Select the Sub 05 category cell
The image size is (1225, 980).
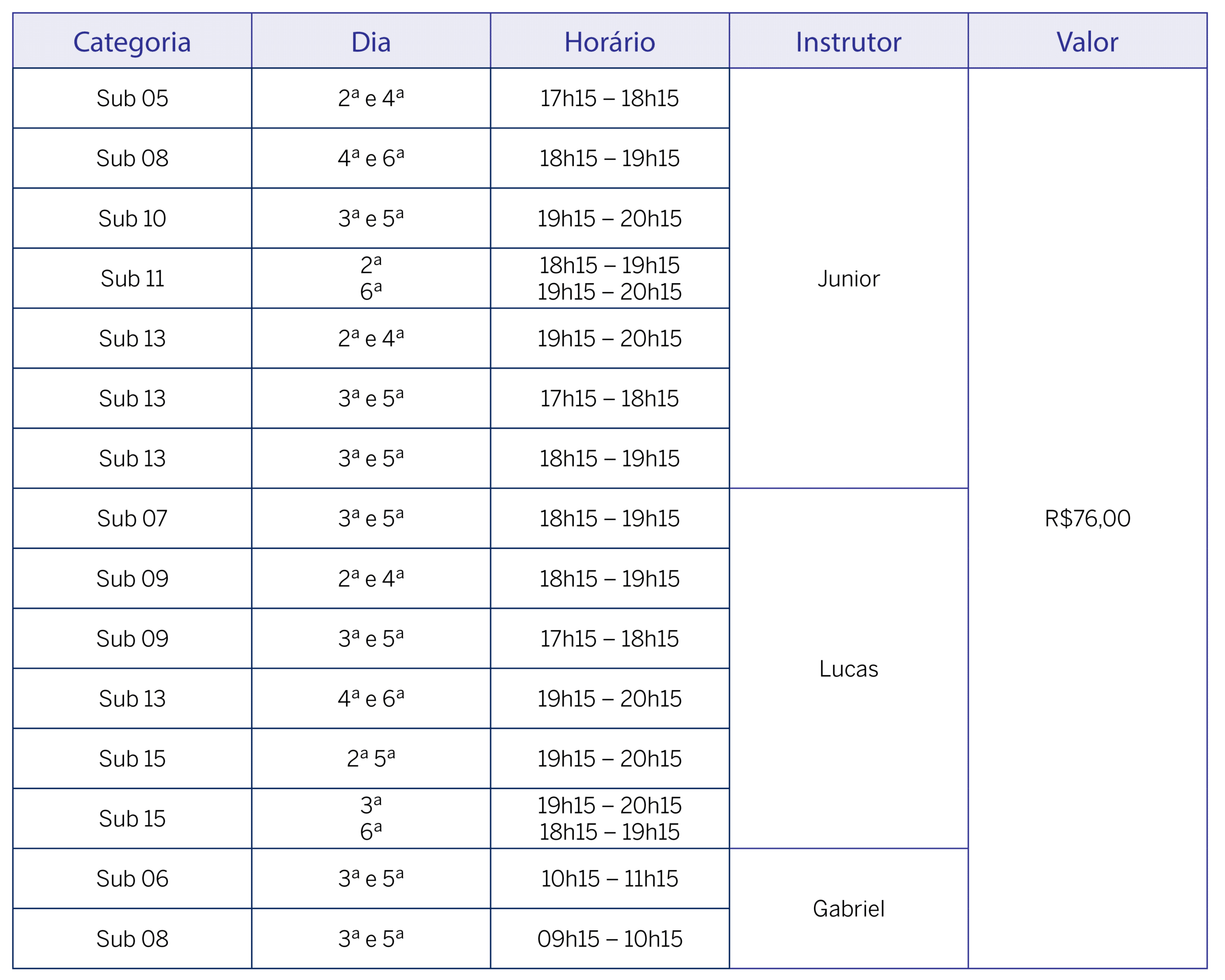click(x=132, y=98)
